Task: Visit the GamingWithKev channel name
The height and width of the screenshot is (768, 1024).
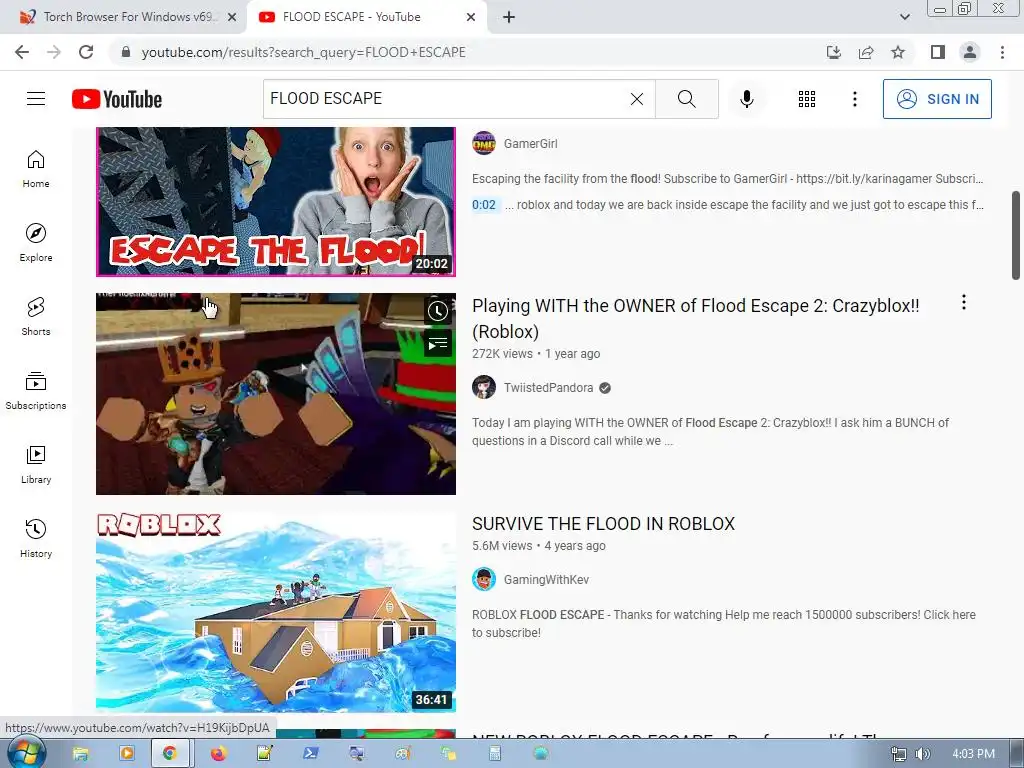Action: click(x=546, y=580)
